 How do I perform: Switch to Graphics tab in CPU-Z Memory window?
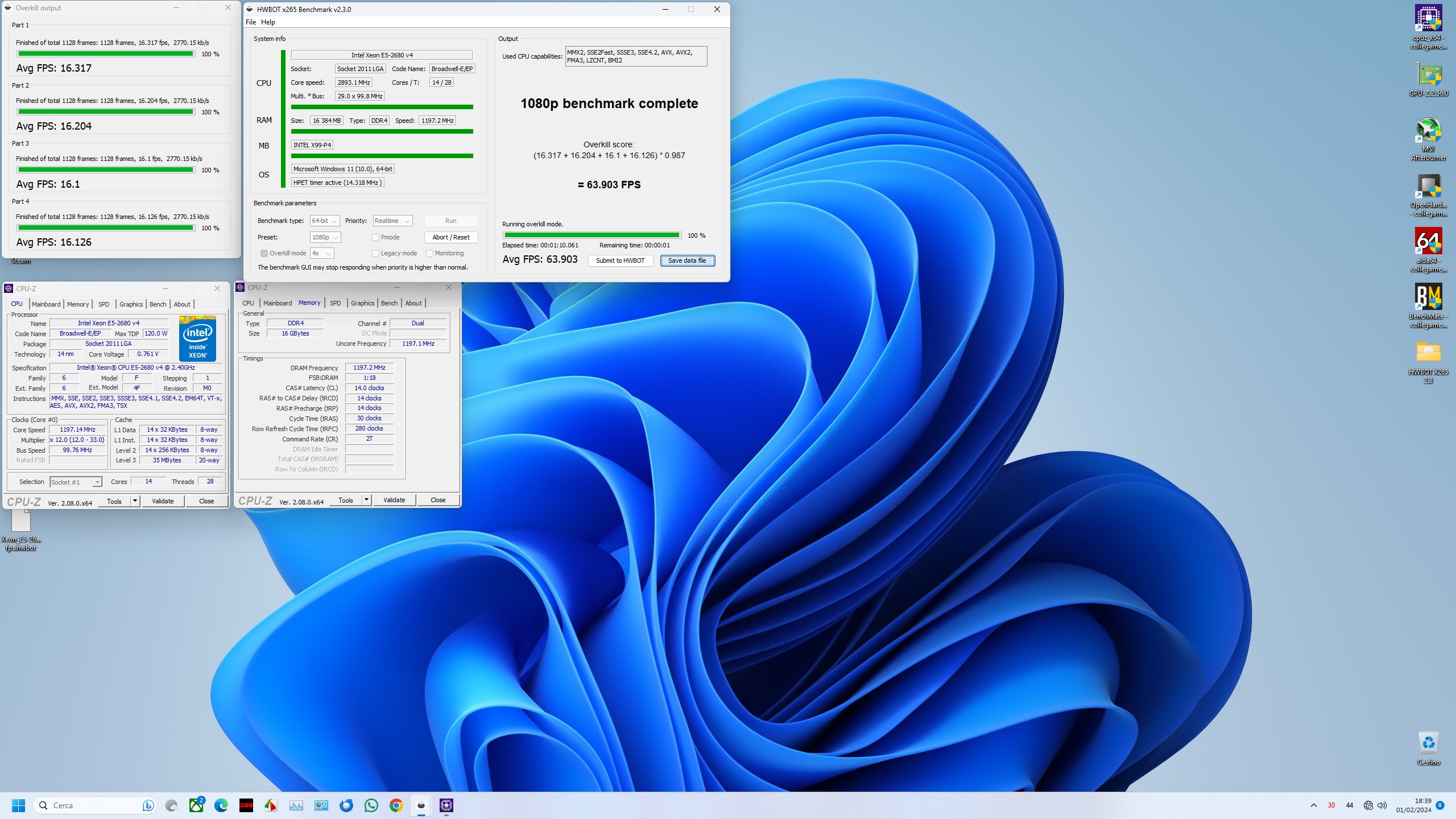tap(362, 303)
